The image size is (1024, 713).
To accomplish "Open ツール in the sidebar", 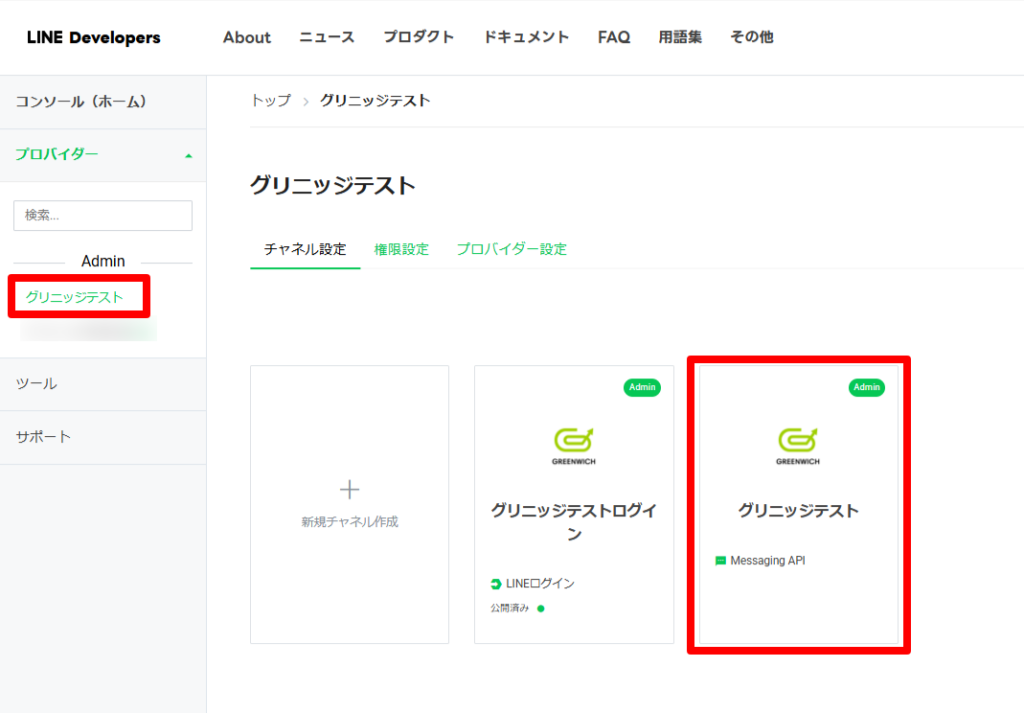I will pyautogui.click(x=103, y=384).
